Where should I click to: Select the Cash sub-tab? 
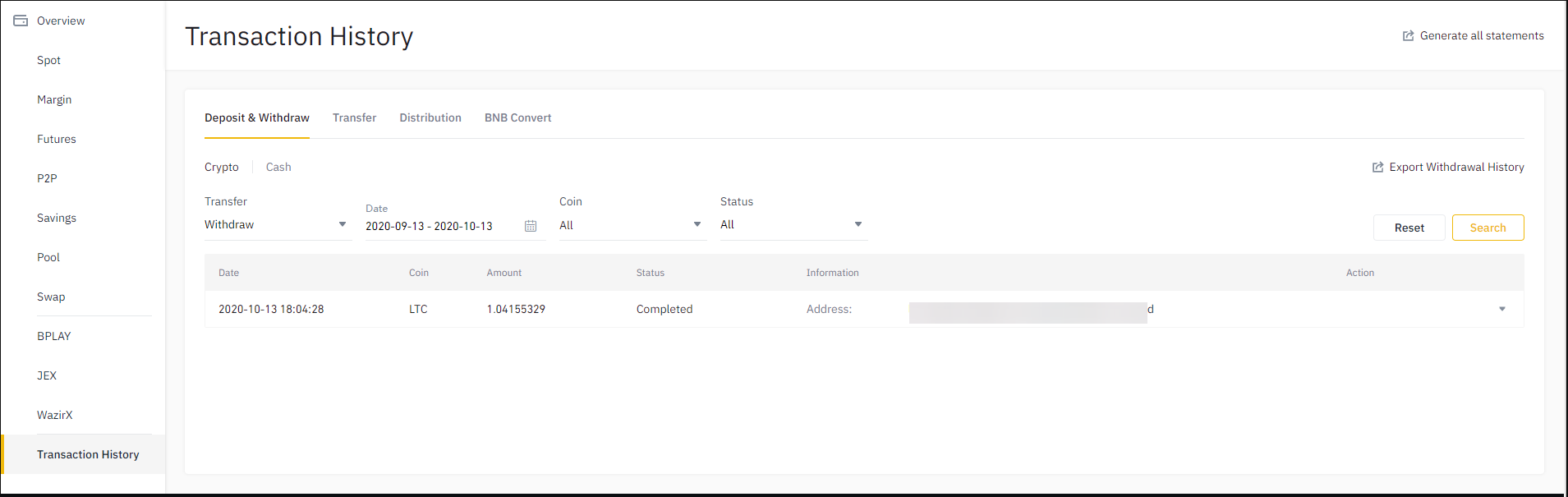[x=278, y=168]
